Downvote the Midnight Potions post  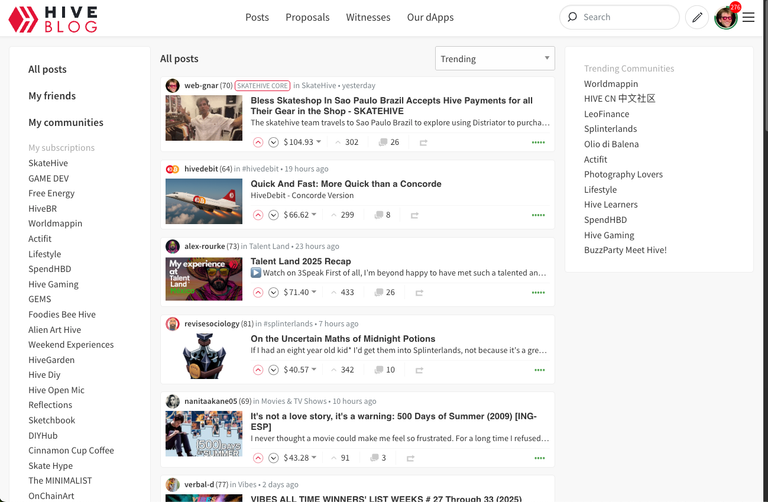point(274,370)
